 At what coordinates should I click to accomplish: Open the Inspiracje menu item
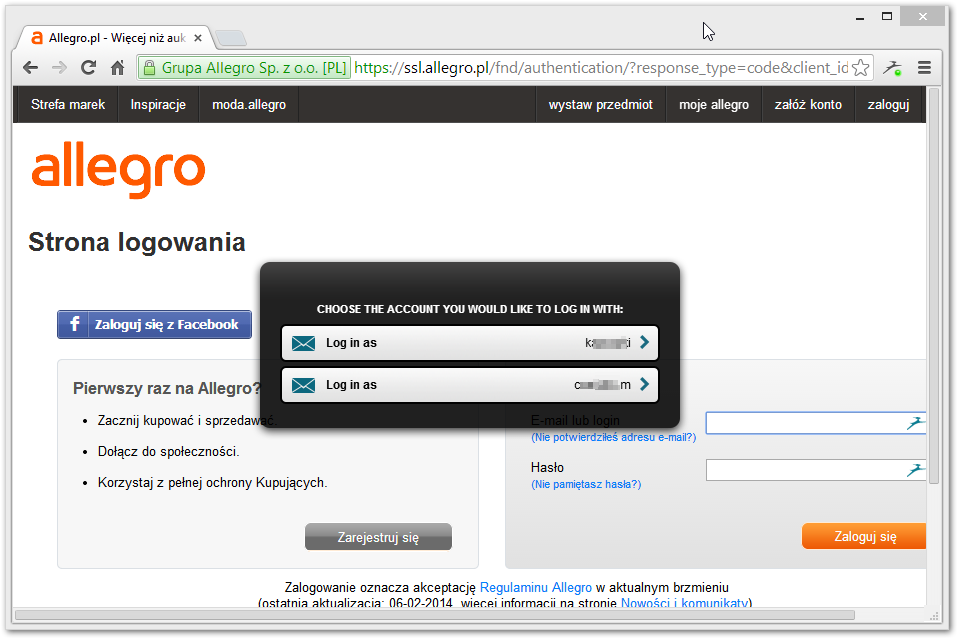(158, 104)
